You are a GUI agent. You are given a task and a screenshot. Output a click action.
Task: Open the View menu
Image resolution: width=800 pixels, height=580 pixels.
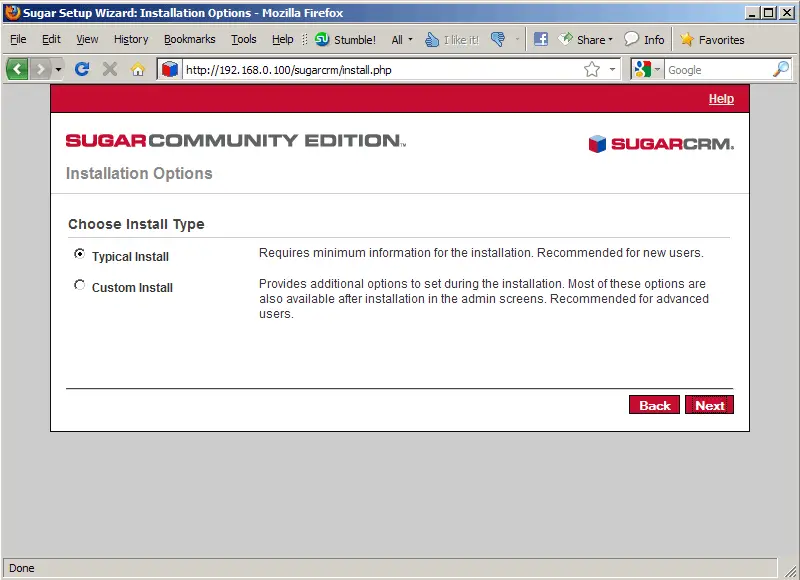tap(87, 39)
